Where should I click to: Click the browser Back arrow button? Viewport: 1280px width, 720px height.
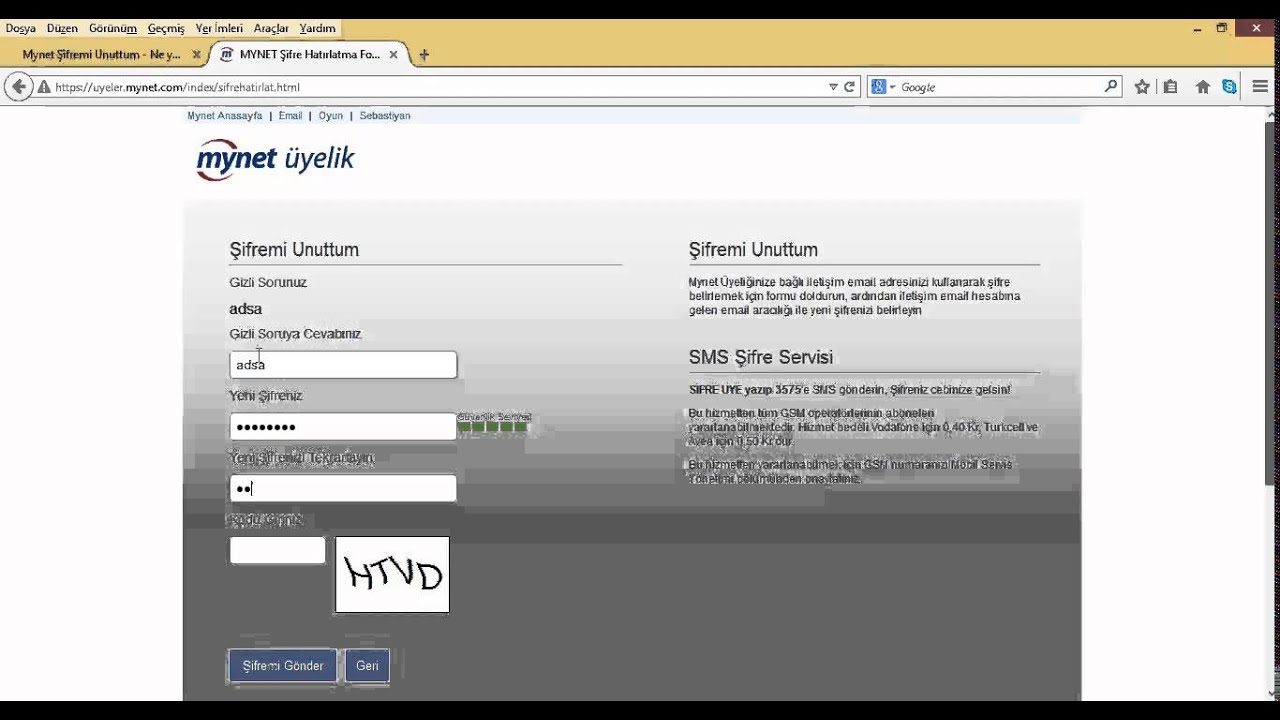pos(19,87)
